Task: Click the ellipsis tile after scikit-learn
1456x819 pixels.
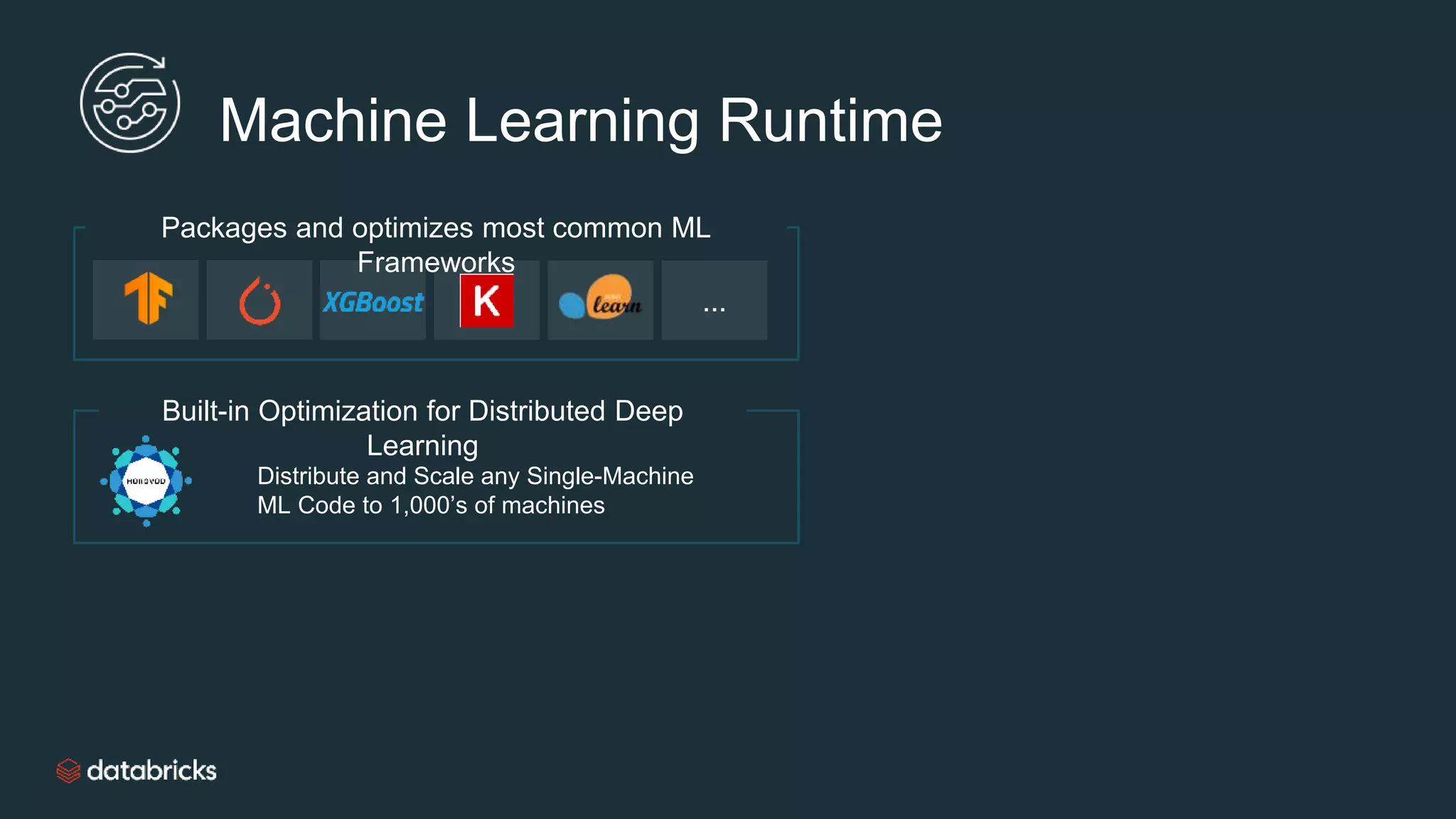Action: 714,299
